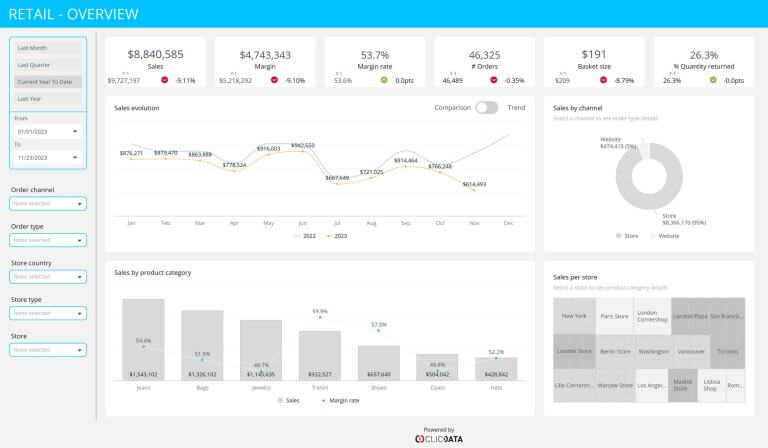Viewport: 768px width, 448px height.
Task: Click the red trend icon on Orders card
Action: [x=493, y=79]
